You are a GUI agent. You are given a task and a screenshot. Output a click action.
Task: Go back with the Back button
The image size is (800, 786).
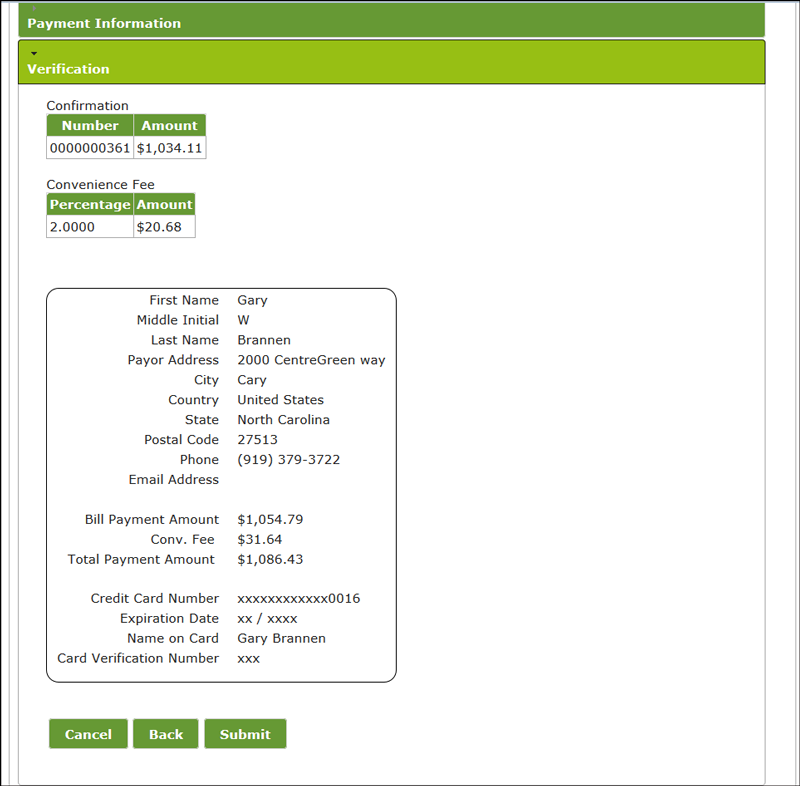pos(166,734)
